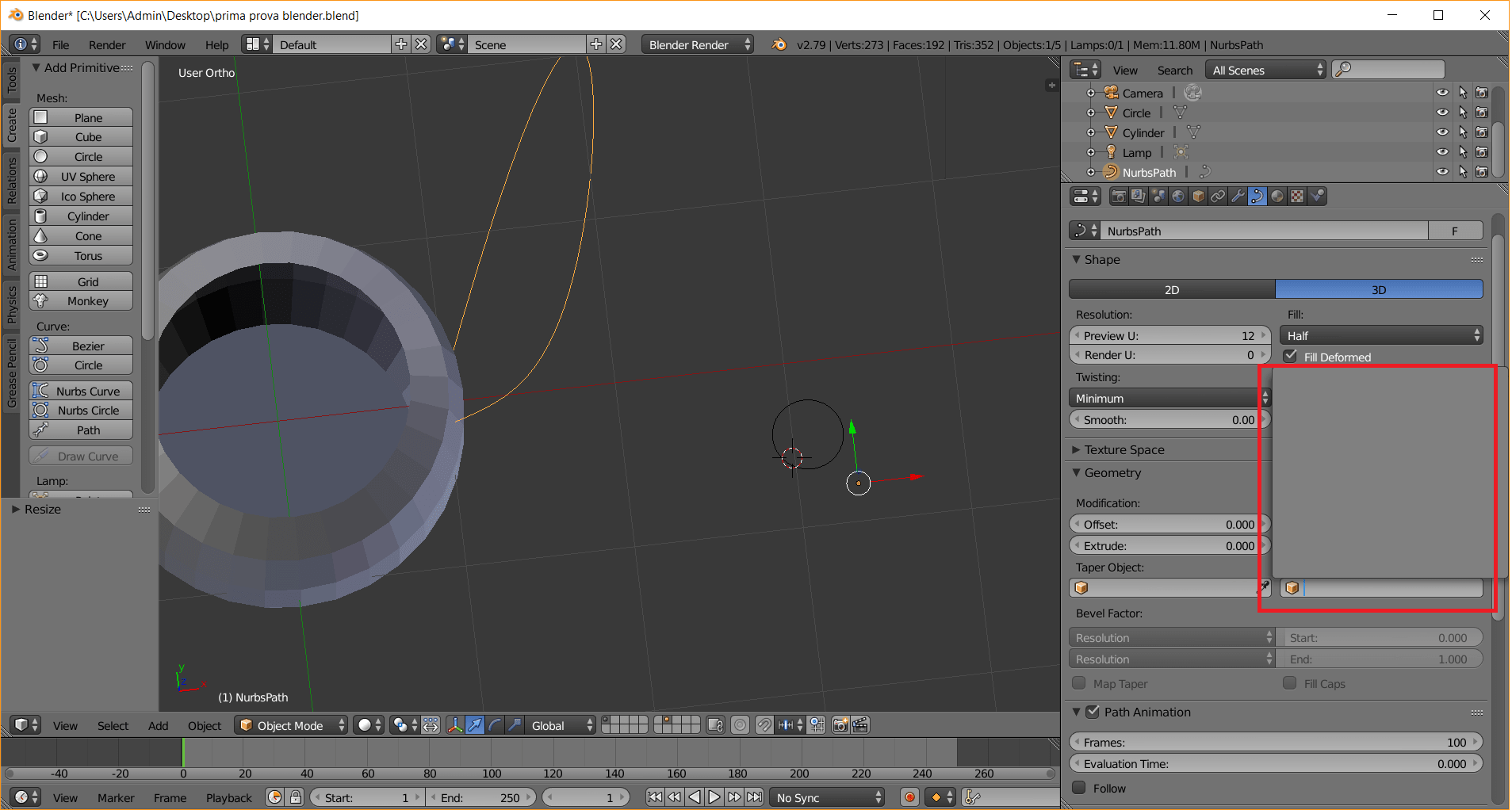Toggle proportional editing circle icon

tap(740, 725)
